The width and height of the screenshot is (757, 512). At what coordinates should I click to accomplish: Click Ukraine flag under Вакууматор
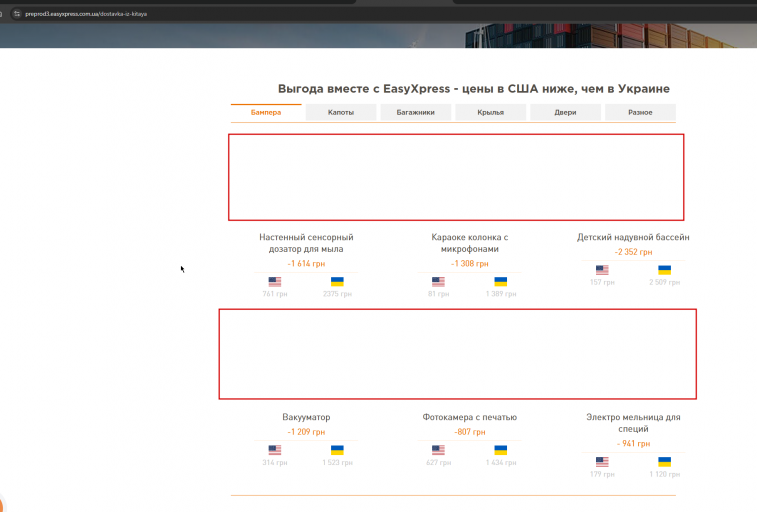pos(337,450)
